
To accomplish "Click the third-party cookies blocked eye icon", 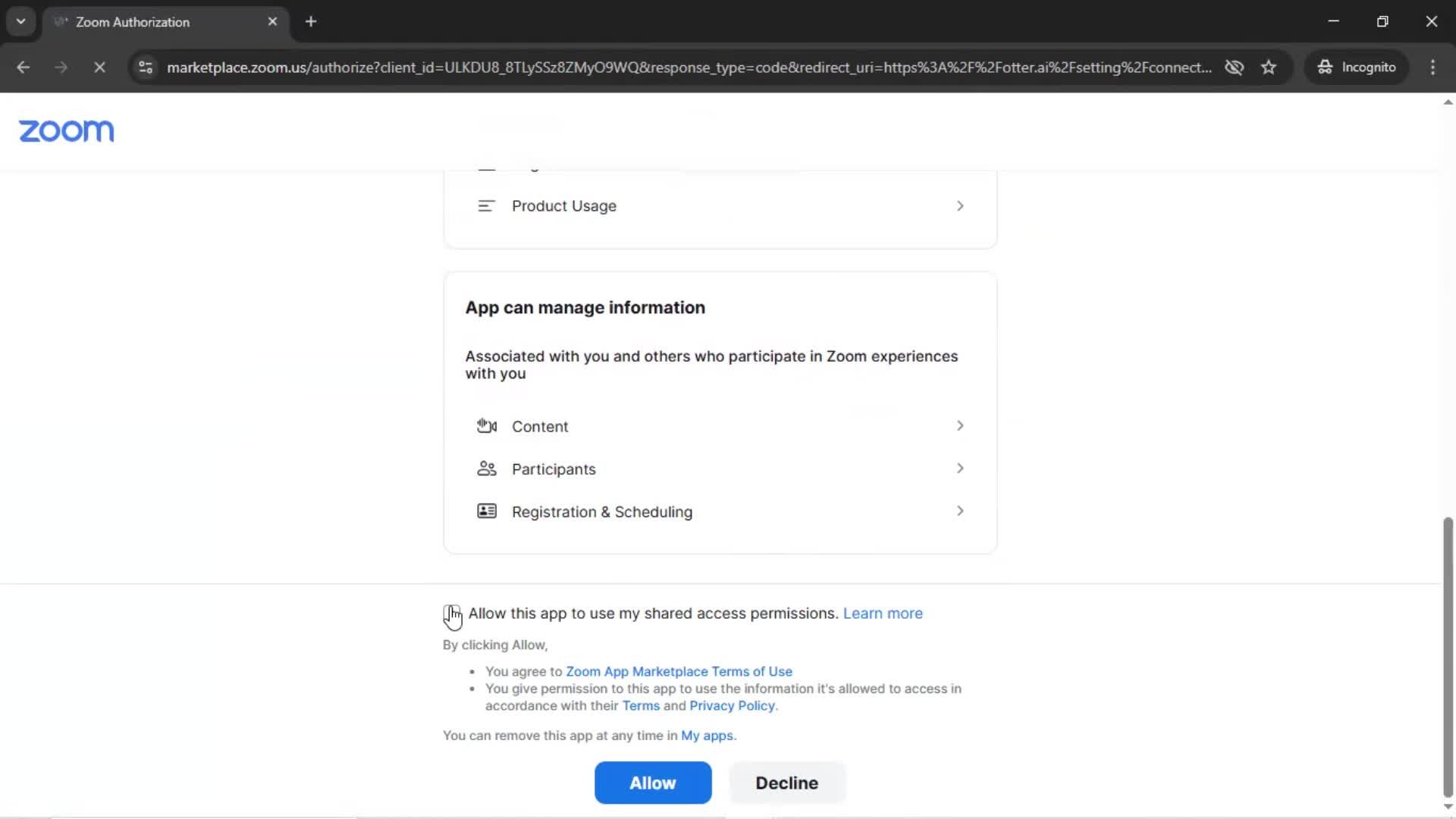I will coord(1234,67).
